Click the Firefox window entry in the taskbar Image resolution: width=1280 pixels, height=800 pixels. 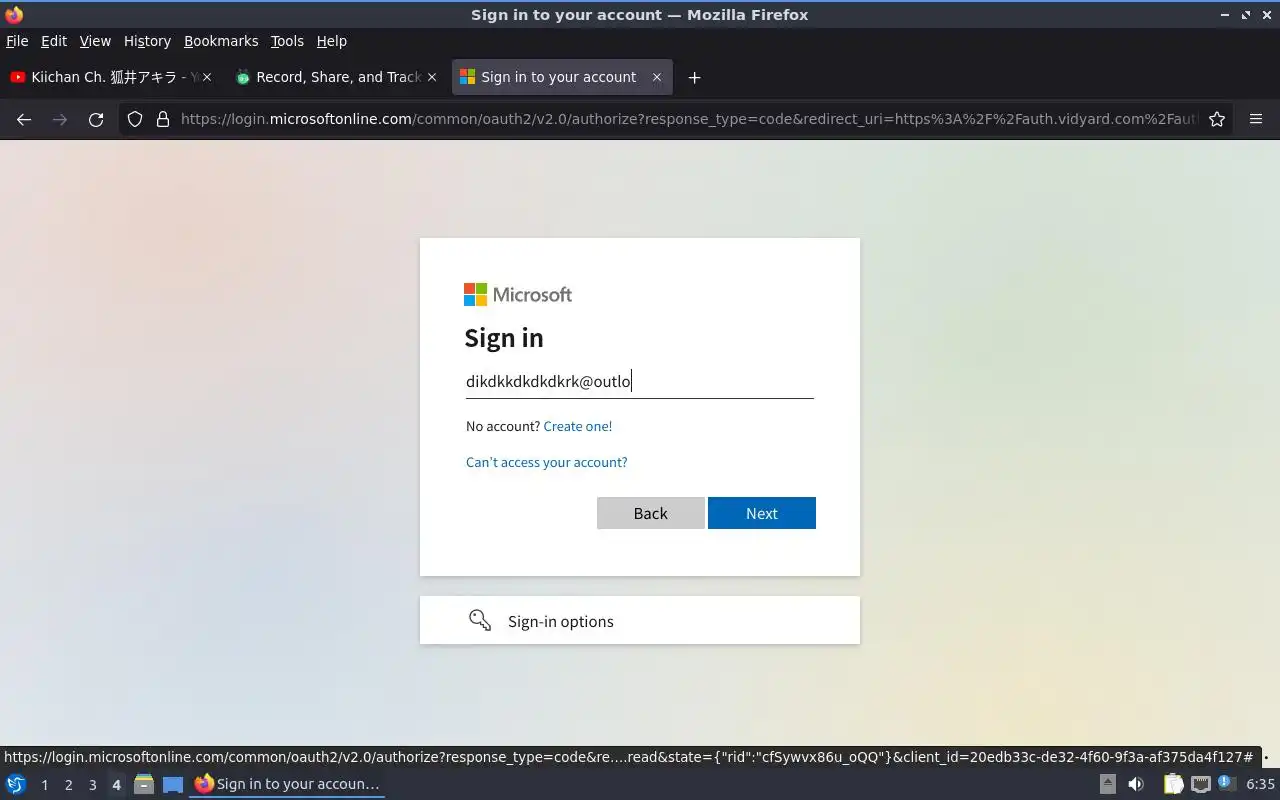click(287, 784)
